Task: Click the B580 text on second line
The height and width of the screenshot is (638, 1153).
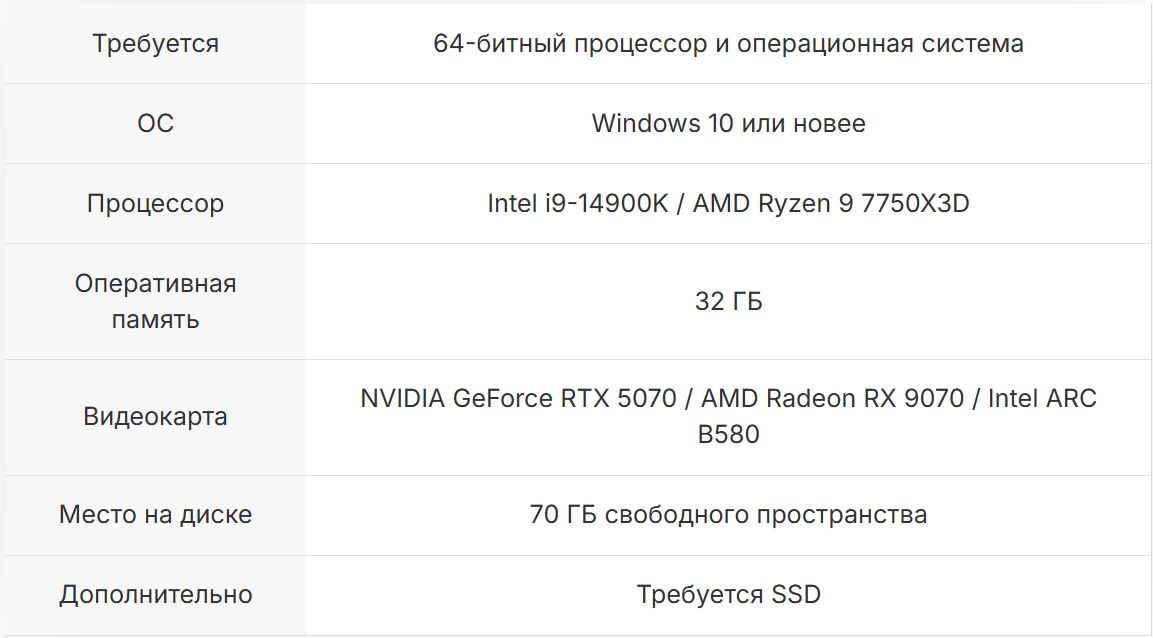Action: pos(728,435)
